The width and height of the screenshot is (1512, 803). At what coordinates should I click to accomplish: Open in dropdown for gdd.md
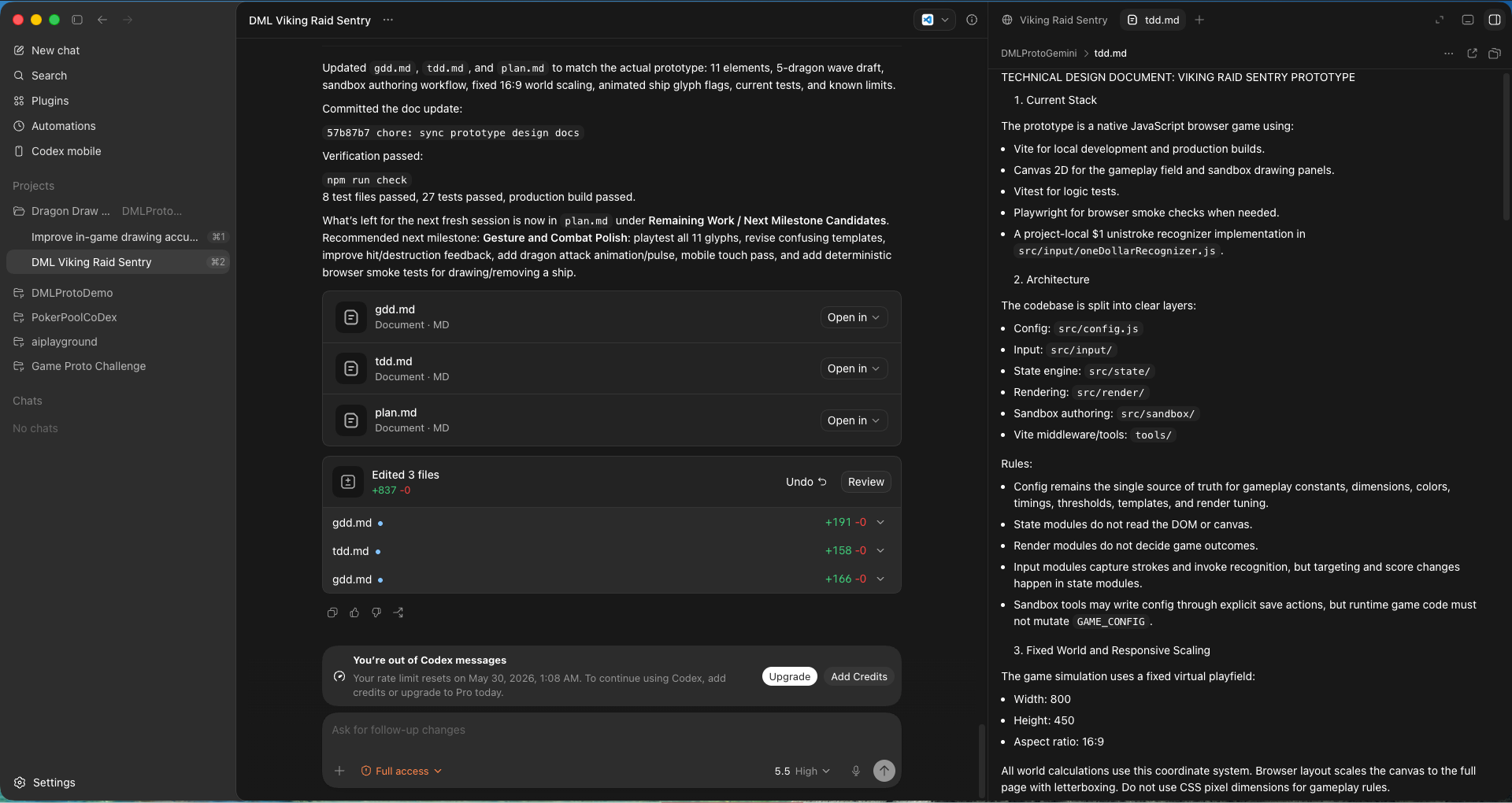coord(854,317)
